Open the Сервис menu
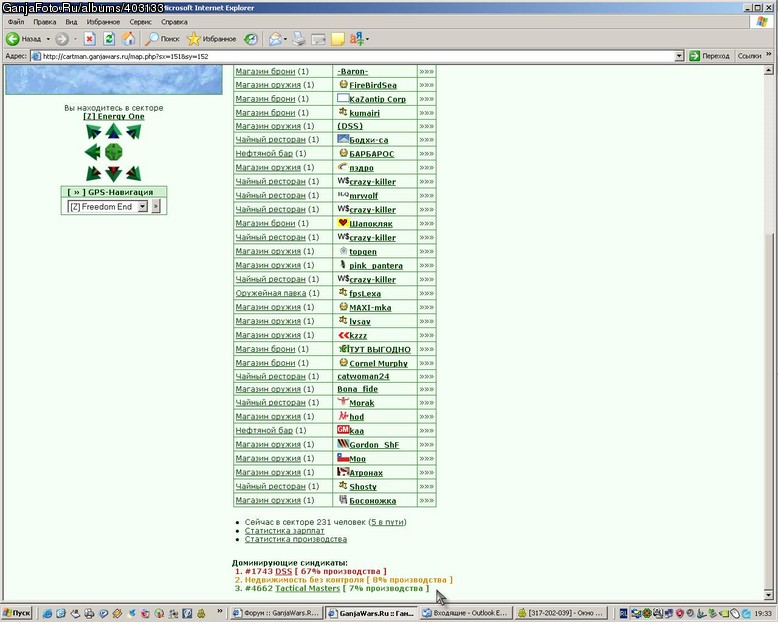The image size is (778, 622). click(x=140, y=22)
